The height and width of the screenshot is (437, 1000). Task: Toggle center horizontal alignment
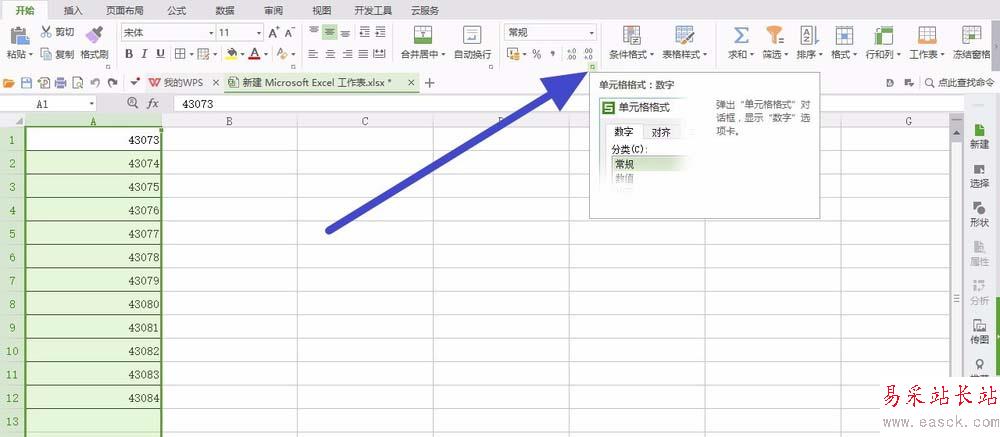pyautogui.click(x=330, y=54)
